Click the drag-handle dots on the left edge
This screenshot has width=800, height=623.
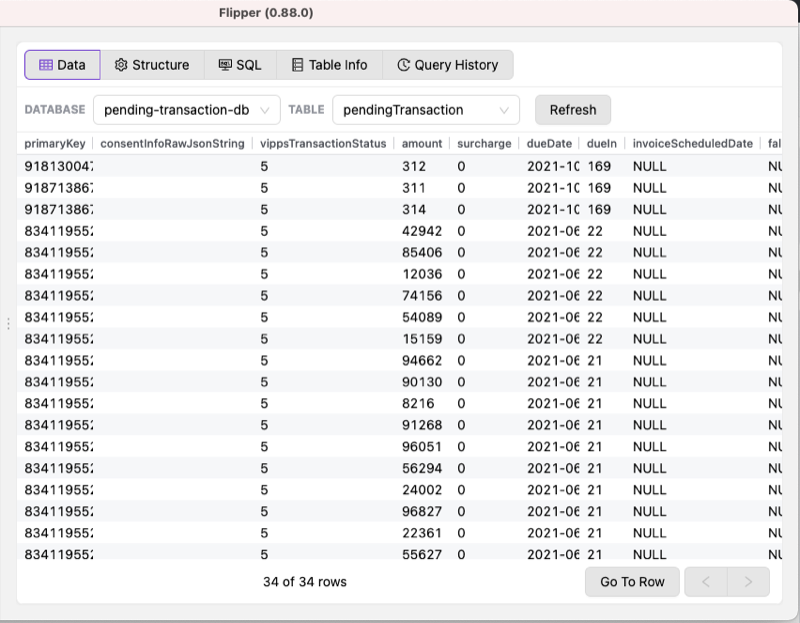tap(7, 323)
